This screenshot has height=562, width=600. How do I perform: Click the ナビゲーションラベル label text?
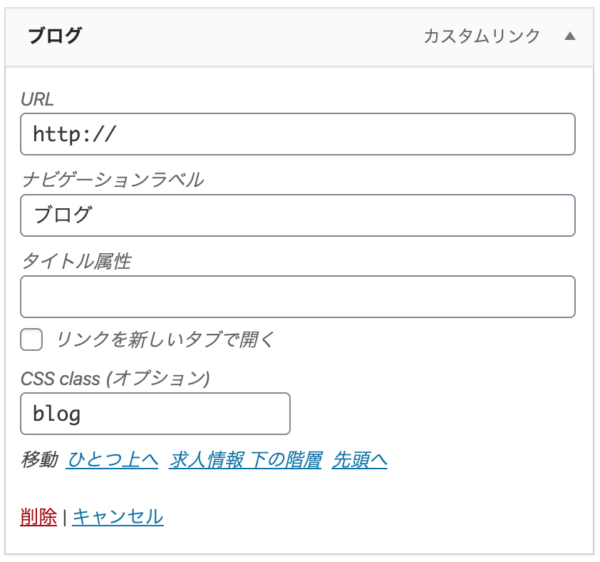[112, 180]
